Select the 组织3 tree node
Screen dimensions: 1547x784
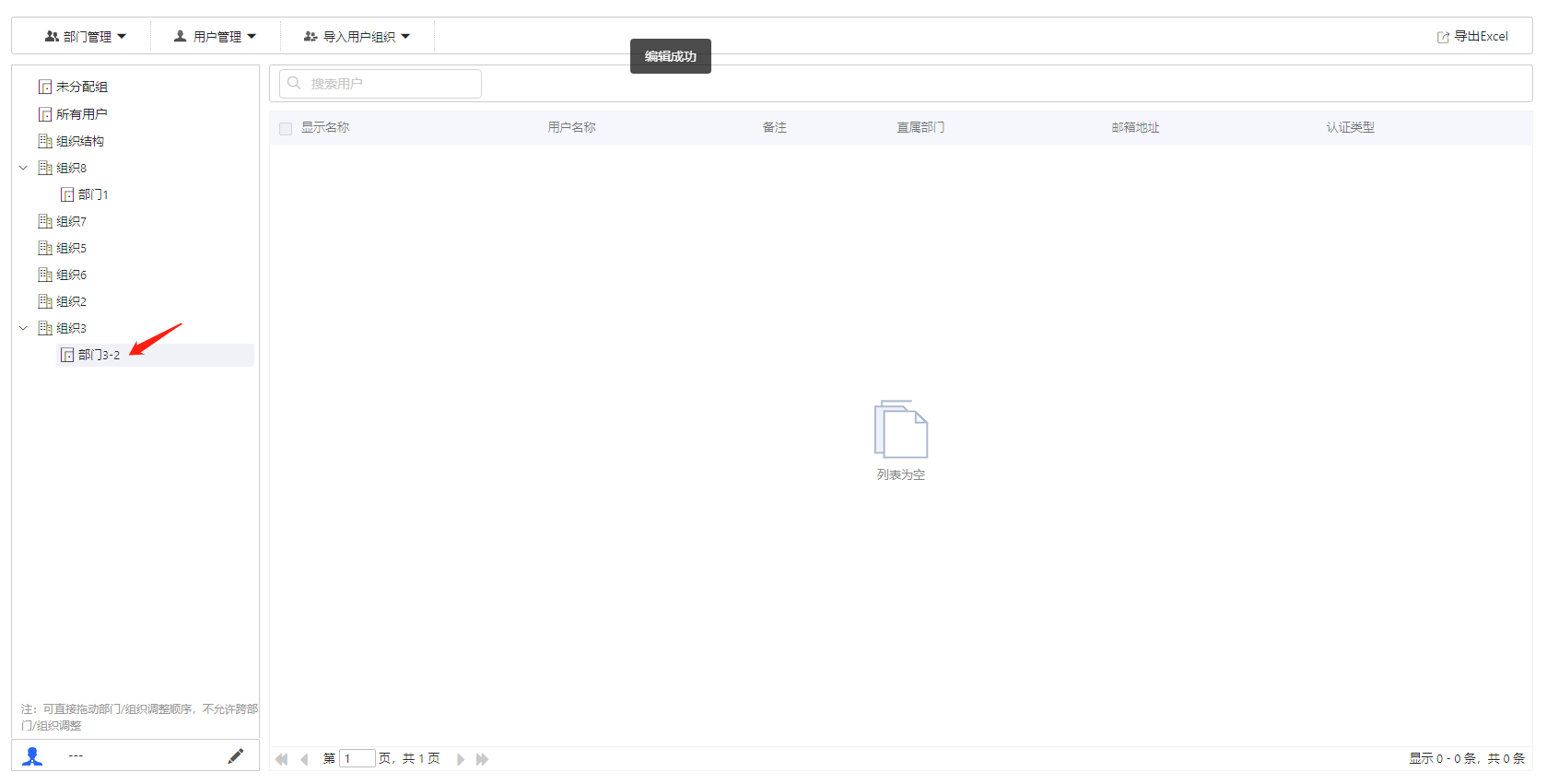click(x=71, y=328)
